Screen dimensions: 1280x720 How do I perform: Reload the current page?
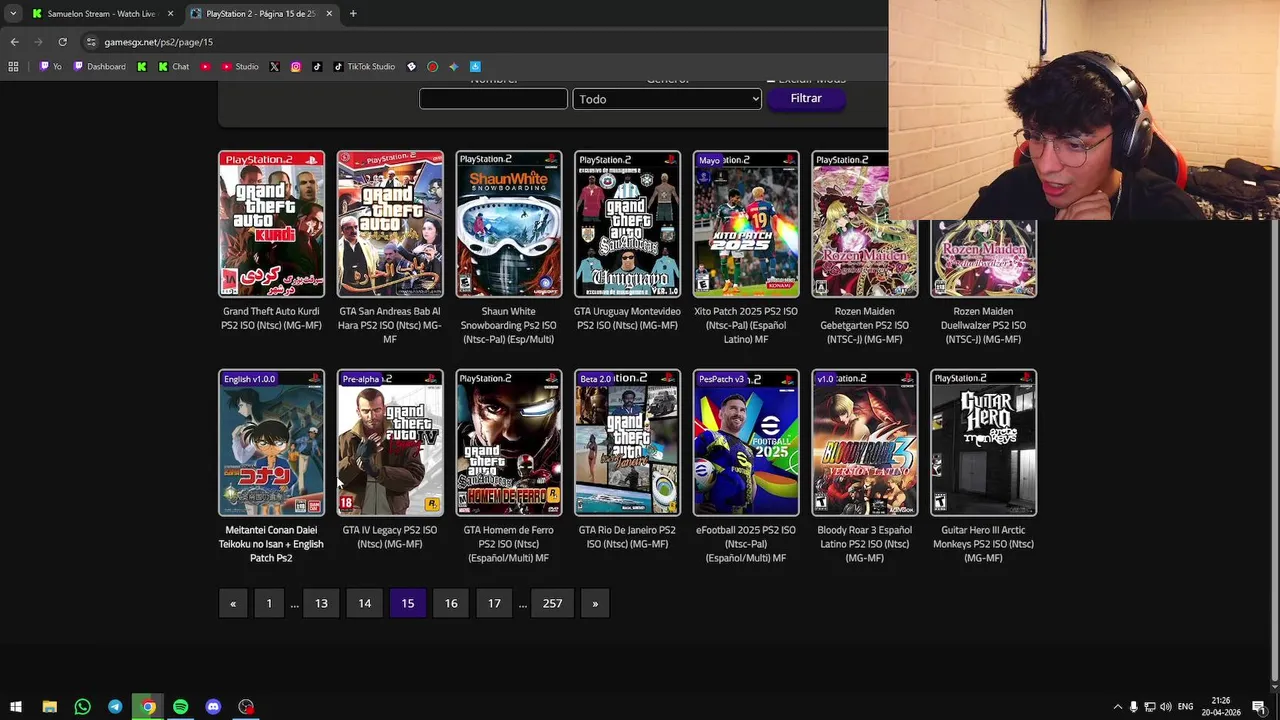(x=62, y=42)
